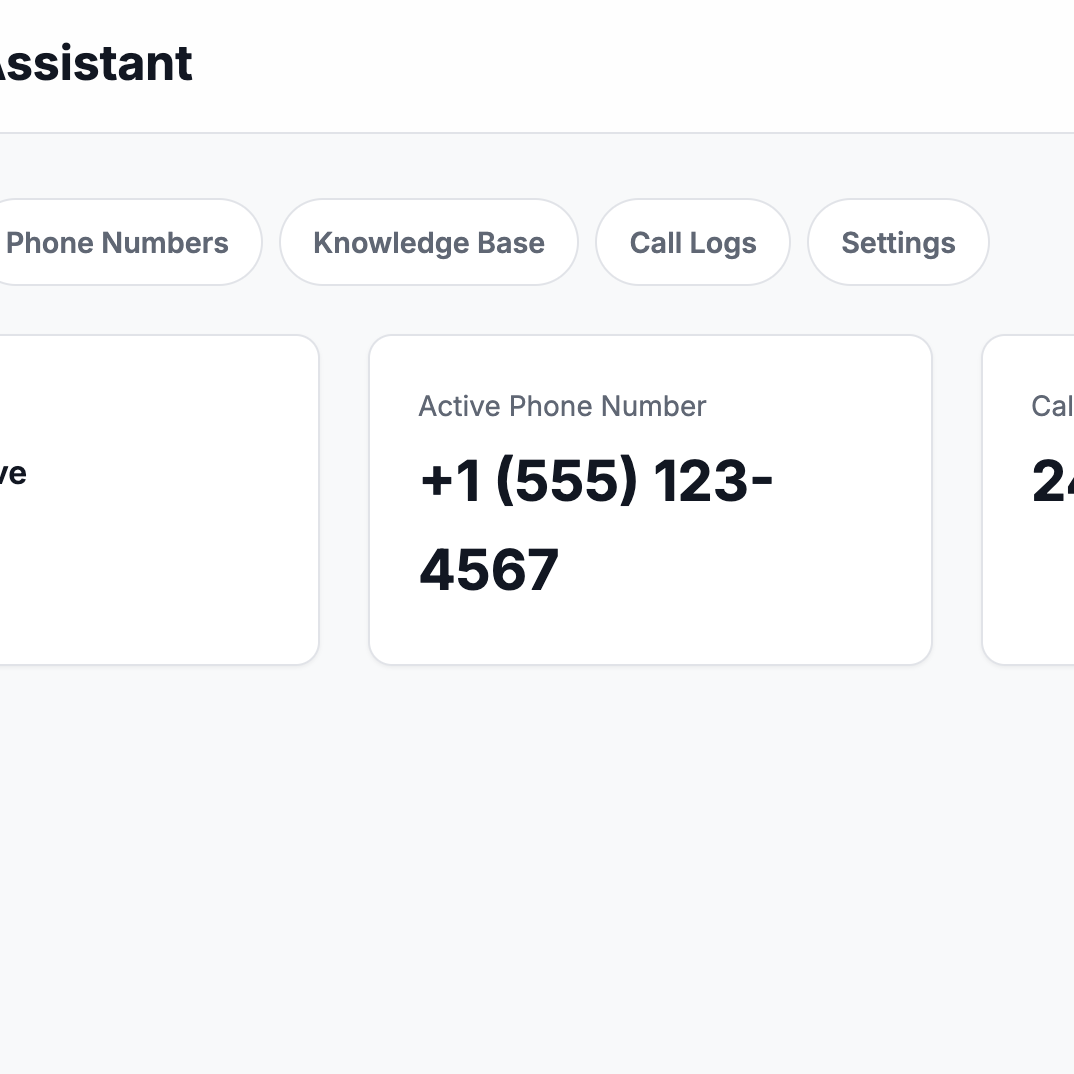
Task: Click the 'Cal' label in the right card
Action: click(1051, 406)
